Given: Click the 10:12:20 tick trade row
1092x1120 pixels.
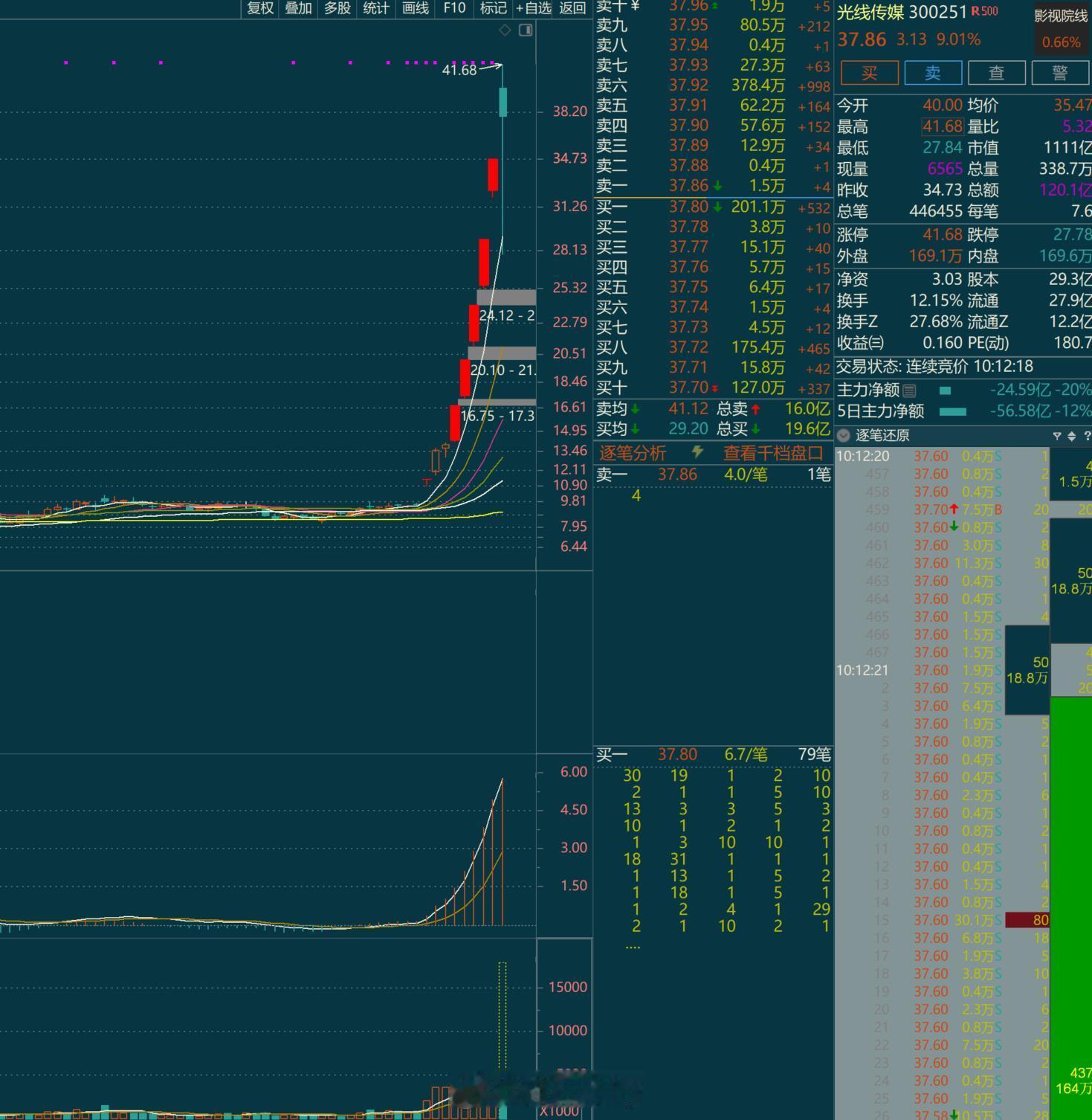Looking at the screenshot, I should pos(943,456).
